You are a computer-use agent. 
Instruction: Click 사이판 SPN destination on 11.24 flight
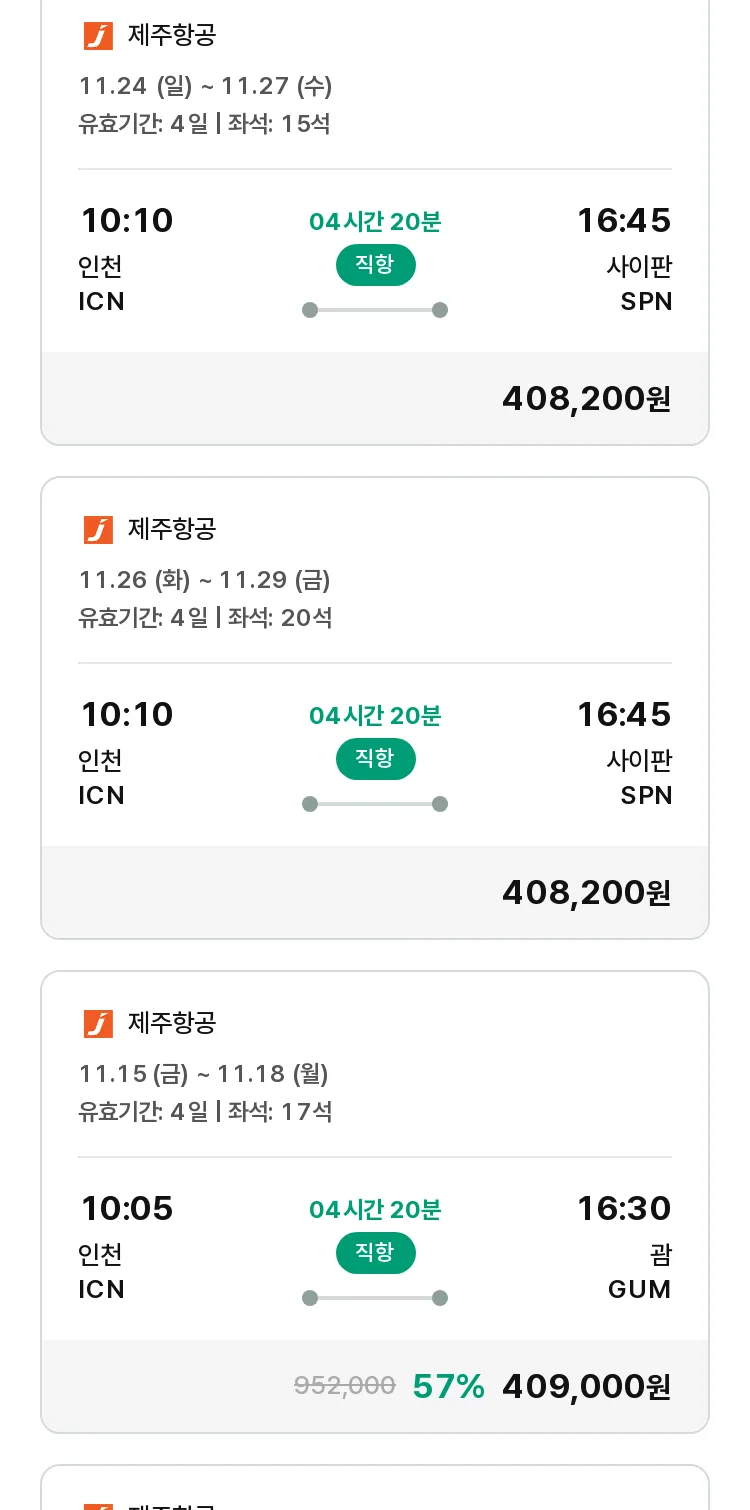(639, 284)
